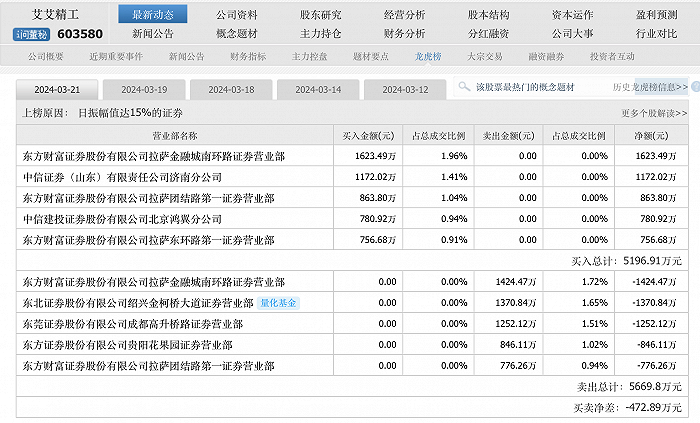The width and height of the screenshot is (700, 423).
Task: Open 股本结构 menu item
Action: click(x=488, y=15)
